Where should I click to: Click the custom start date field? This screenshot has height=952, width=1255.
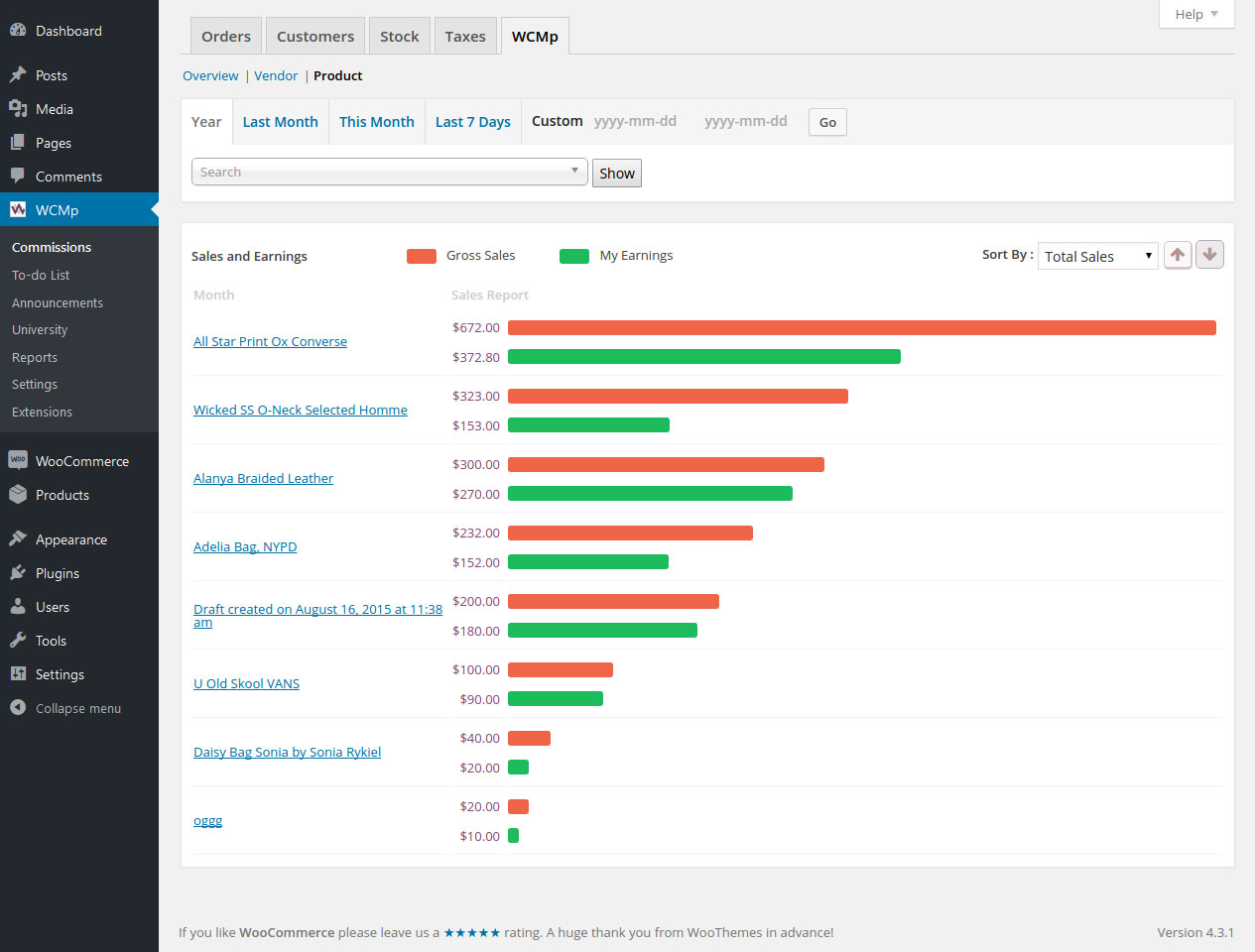point(636,121)
